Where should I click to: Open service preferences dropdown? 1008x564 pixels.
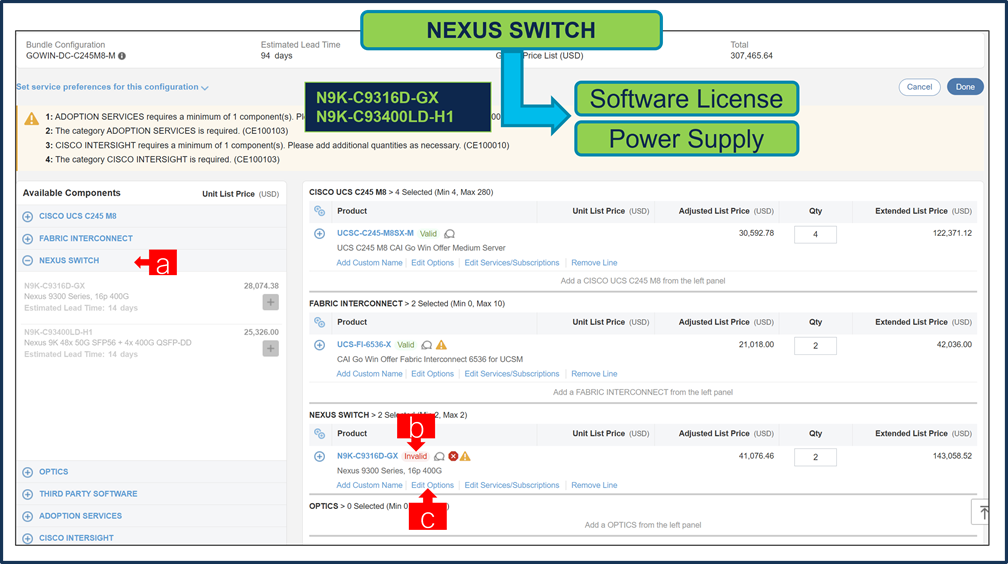click(x=112, y=87)
